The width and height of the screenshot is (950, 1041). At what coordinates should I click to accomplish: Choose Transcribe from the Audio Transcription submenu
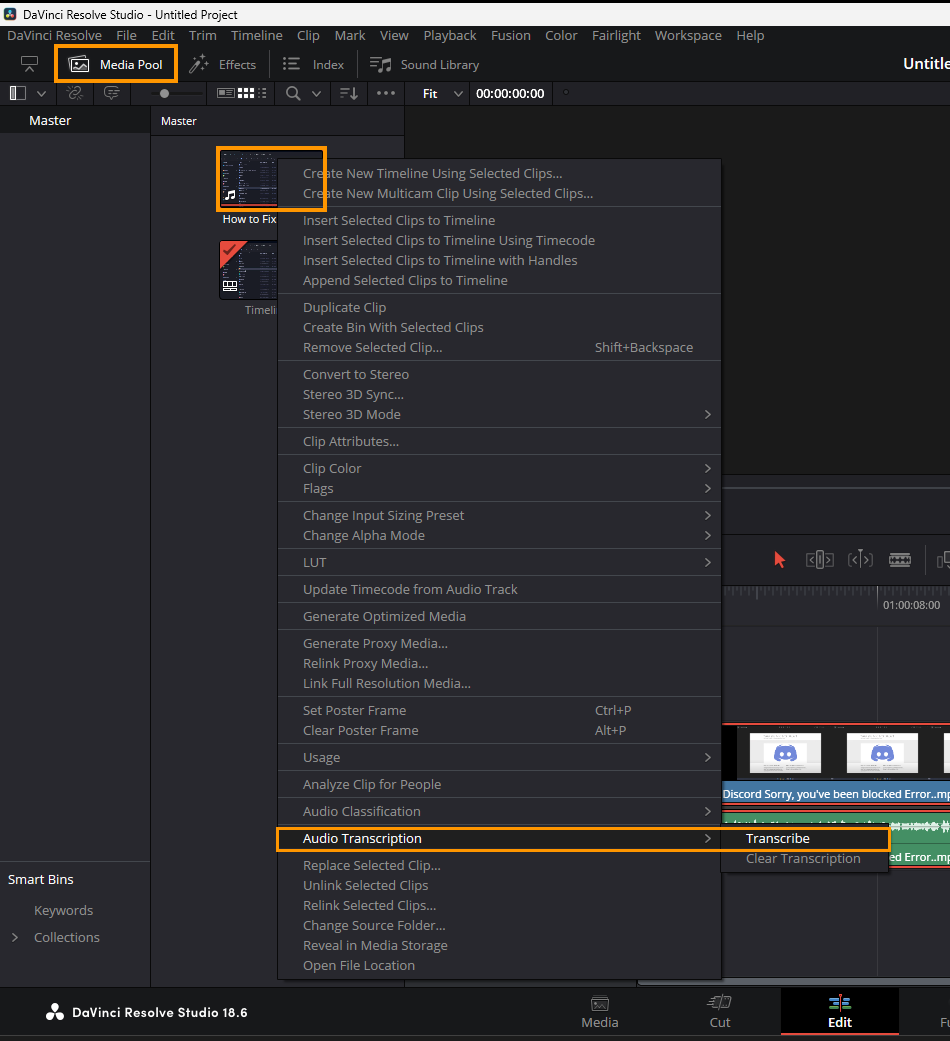pos(777,839)
